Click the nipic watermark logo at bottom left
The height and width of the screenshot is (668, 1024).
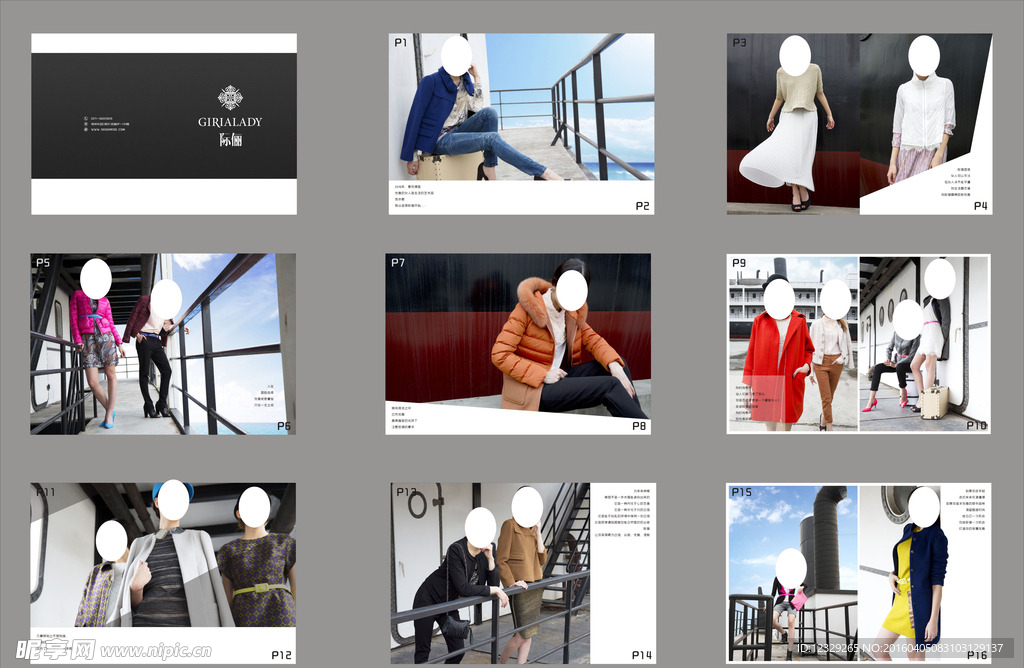pyautogui.click(x=49, y=650)
